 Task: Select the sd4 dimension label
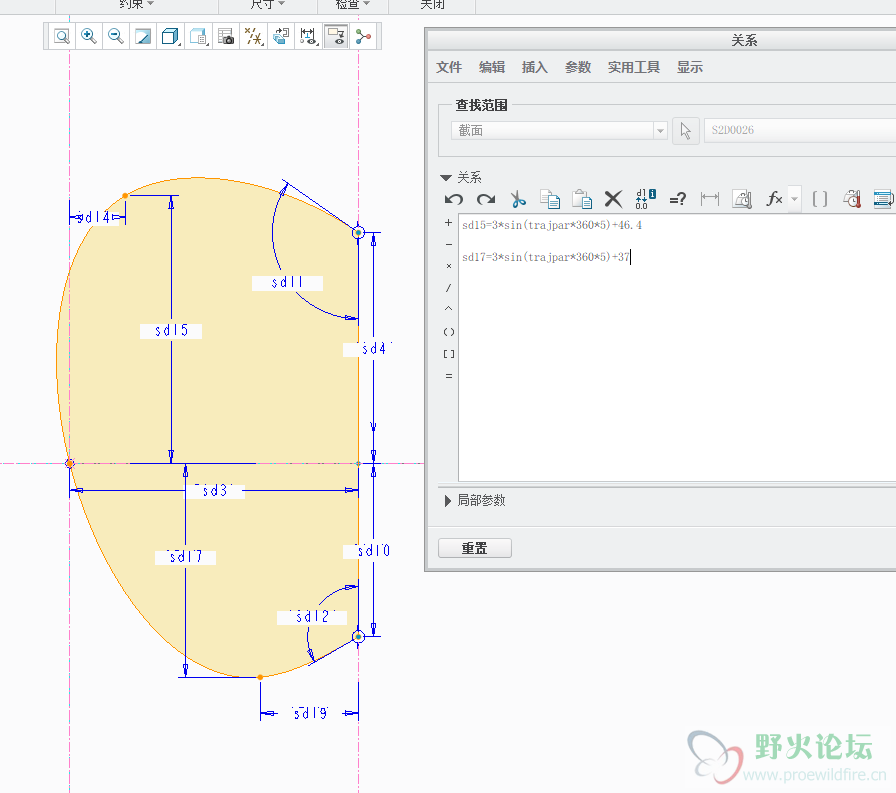[374, 349]
